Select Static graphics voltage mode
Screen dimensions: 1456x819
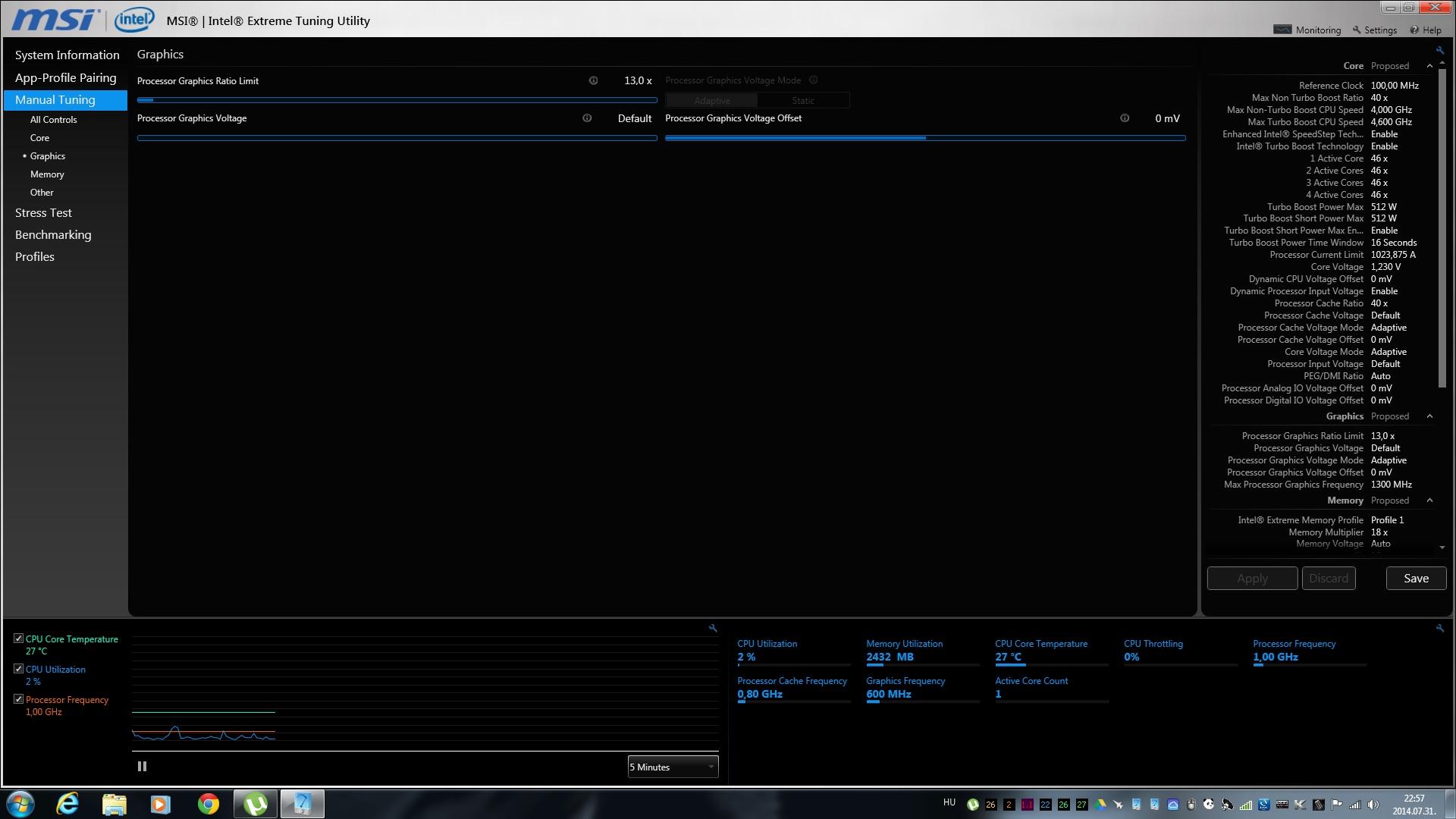point(803,100)
